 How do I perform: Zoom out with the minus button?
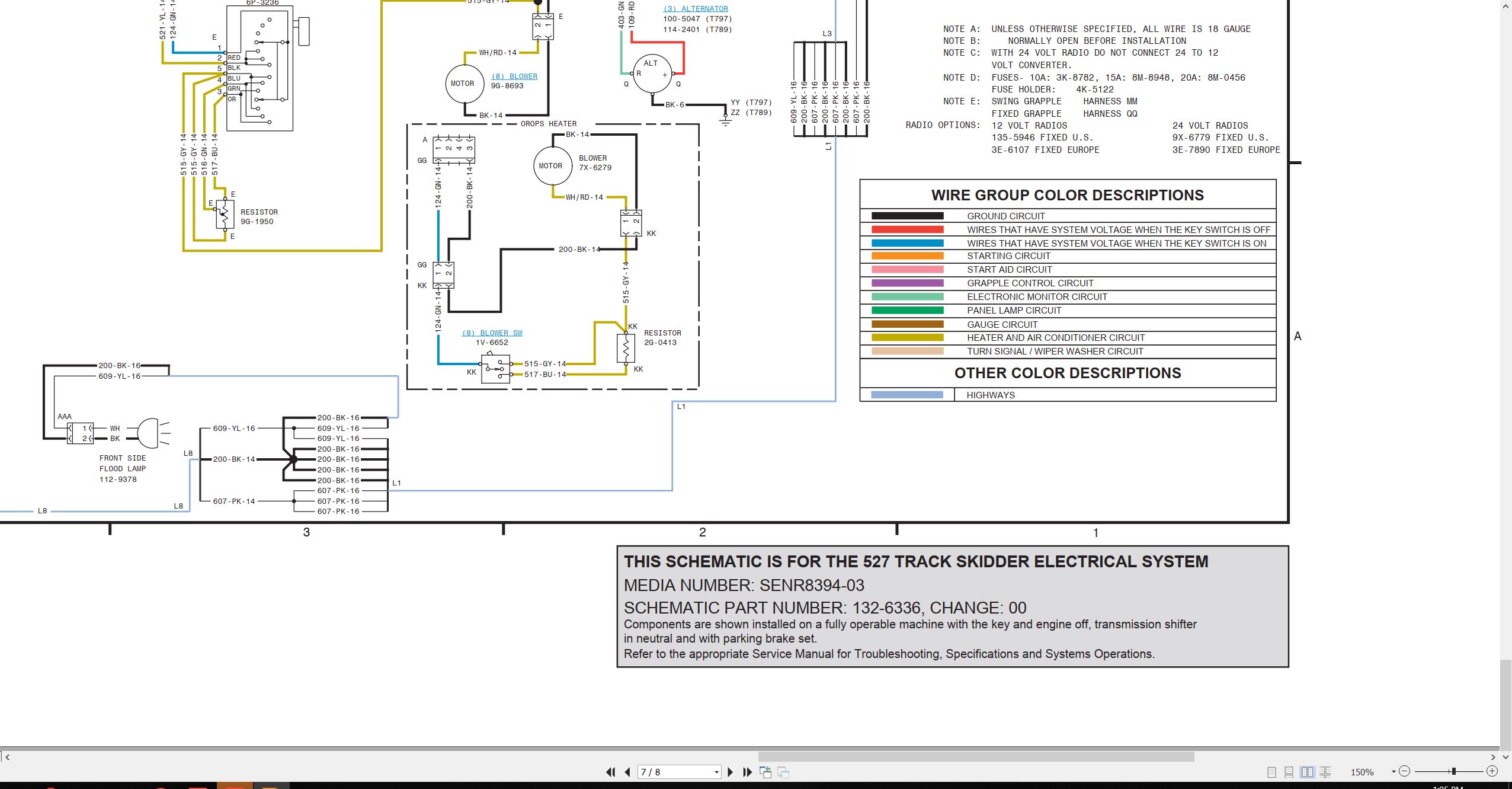pos(1404,771)
